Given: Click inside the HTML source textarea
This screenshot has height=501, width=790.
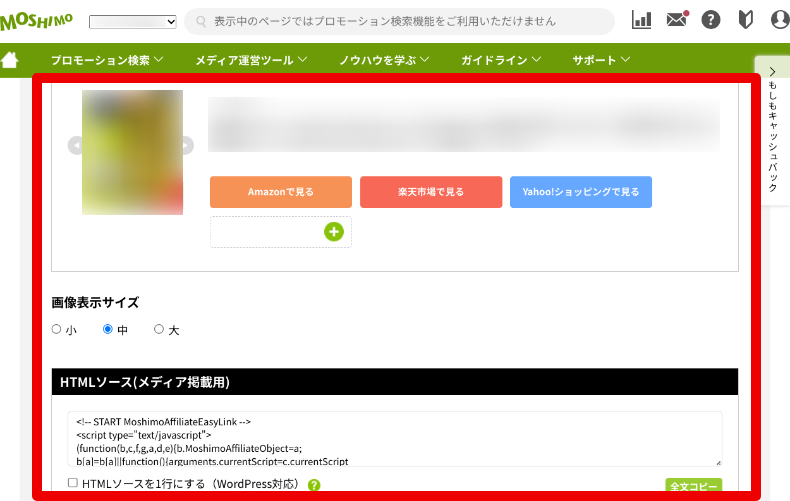Looking at the screenshot, I should pyautogui.click(x=394, y=439).
